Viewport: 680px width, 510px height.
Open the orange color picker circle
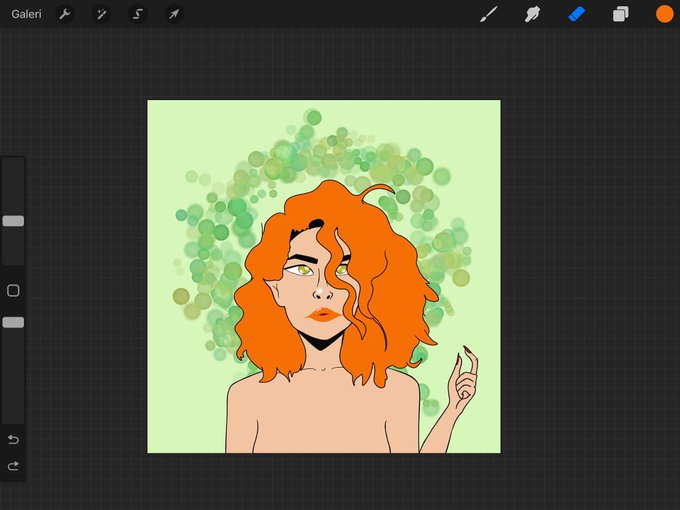664,14
